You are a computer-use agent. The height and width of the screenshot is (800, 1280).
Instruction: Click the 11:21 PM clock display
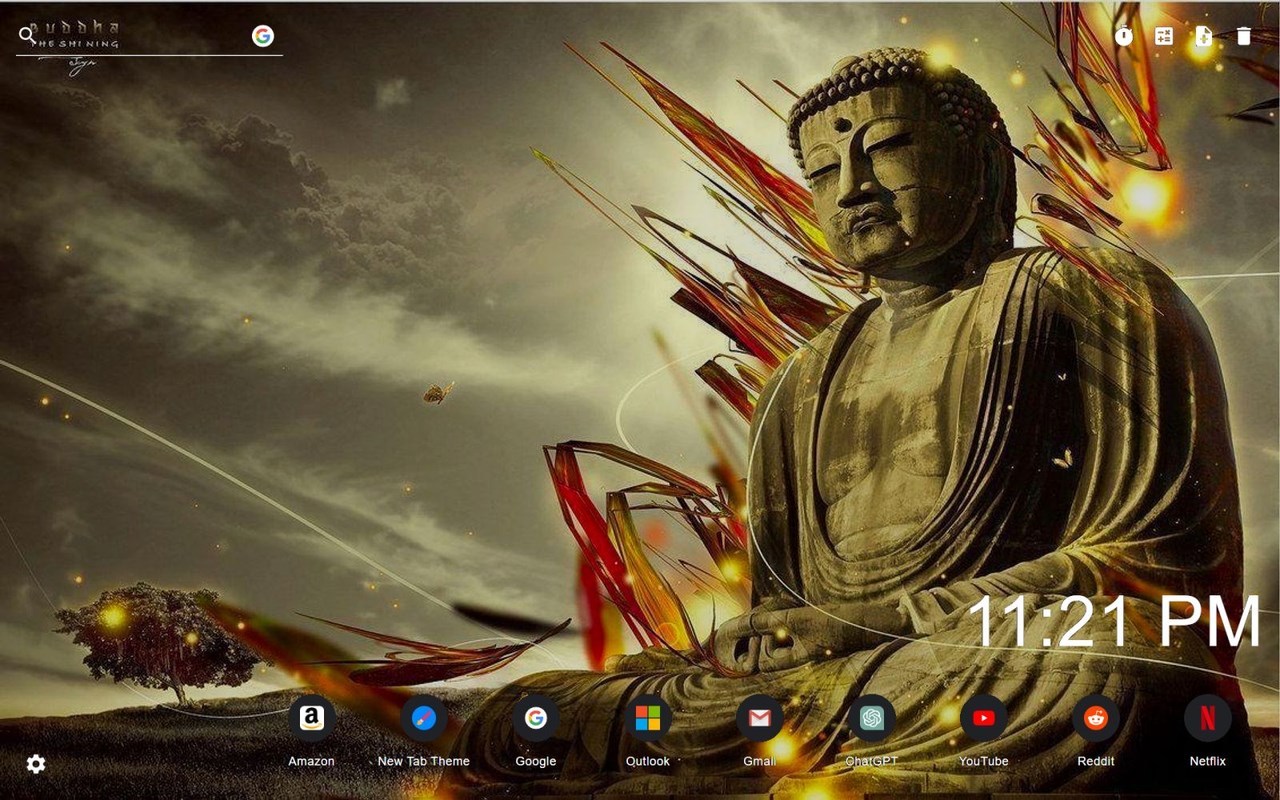pyautogui.click(x=1114, y=622)
